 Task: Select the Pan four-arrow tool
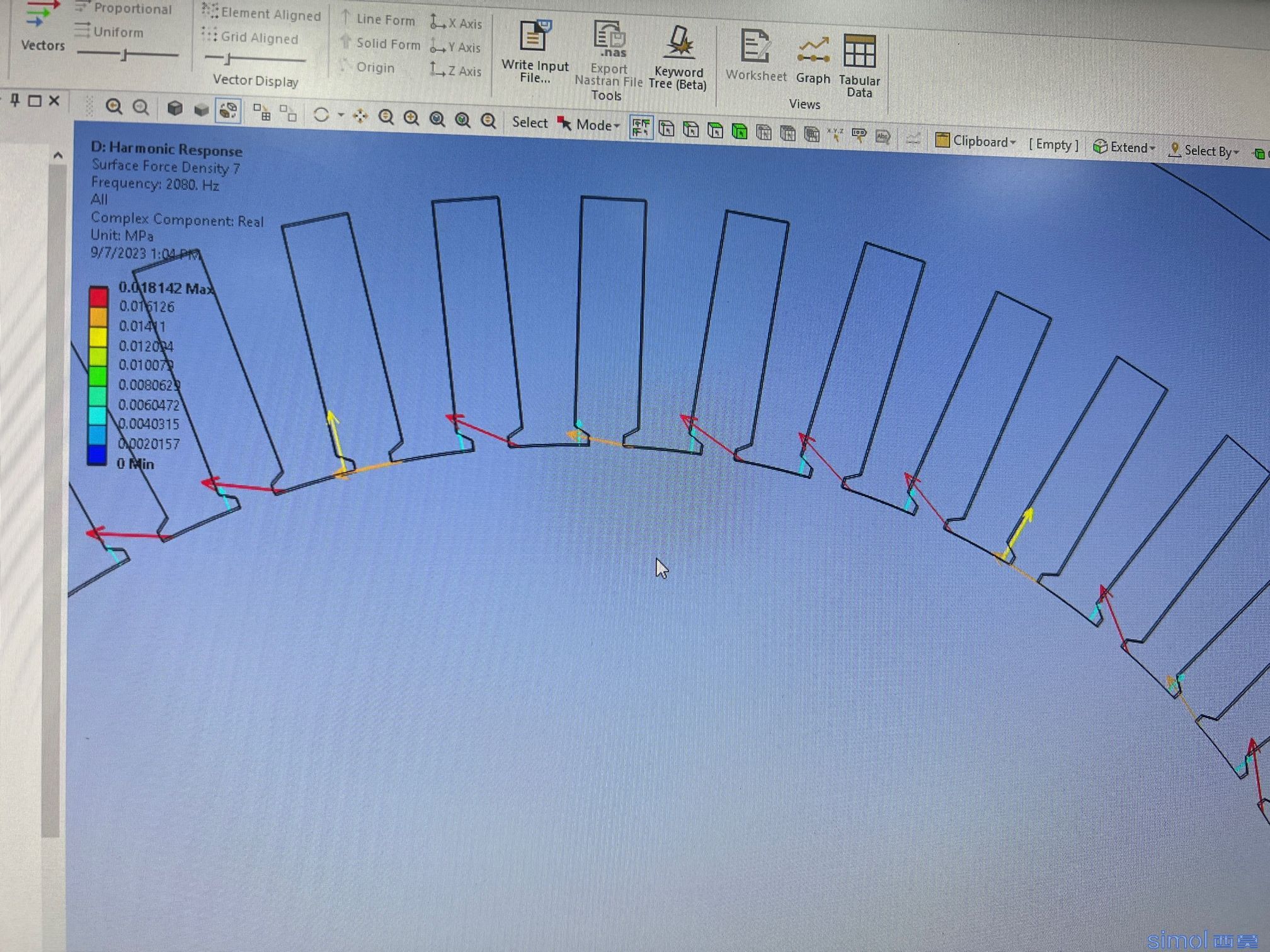(x=360, y=116)
